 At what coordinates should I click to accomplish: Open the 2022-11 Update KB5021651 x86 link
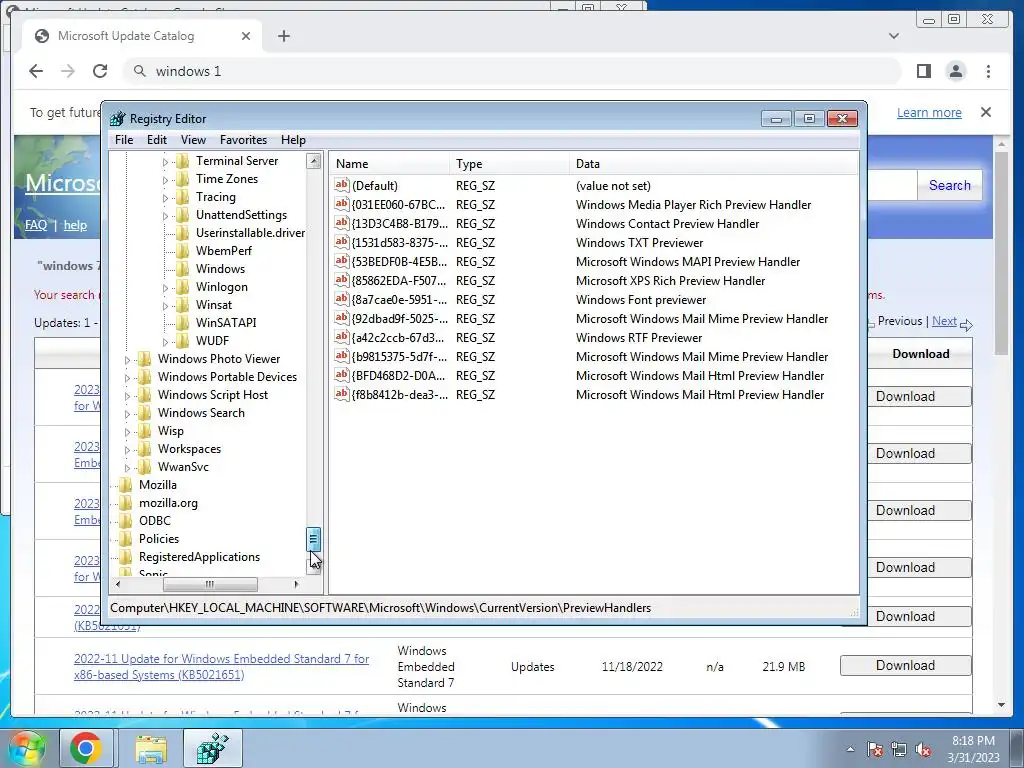[x=221, y=667]
